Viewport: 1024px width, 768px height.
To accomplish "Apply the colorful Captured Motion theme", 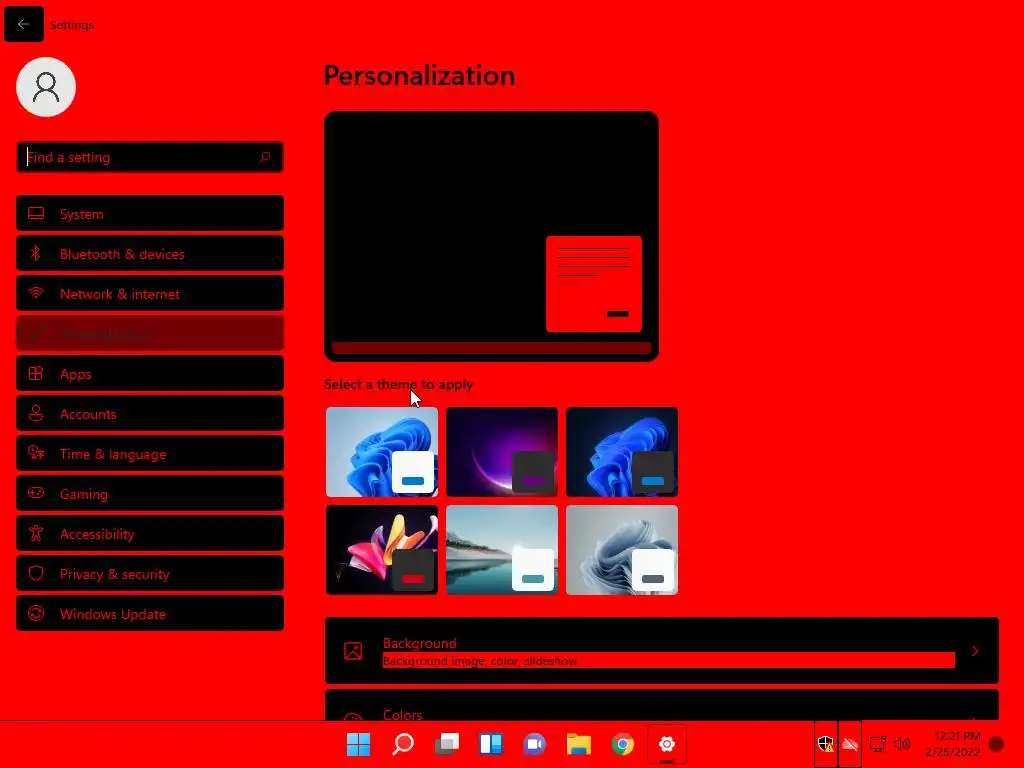I will (x=382, y=550).
